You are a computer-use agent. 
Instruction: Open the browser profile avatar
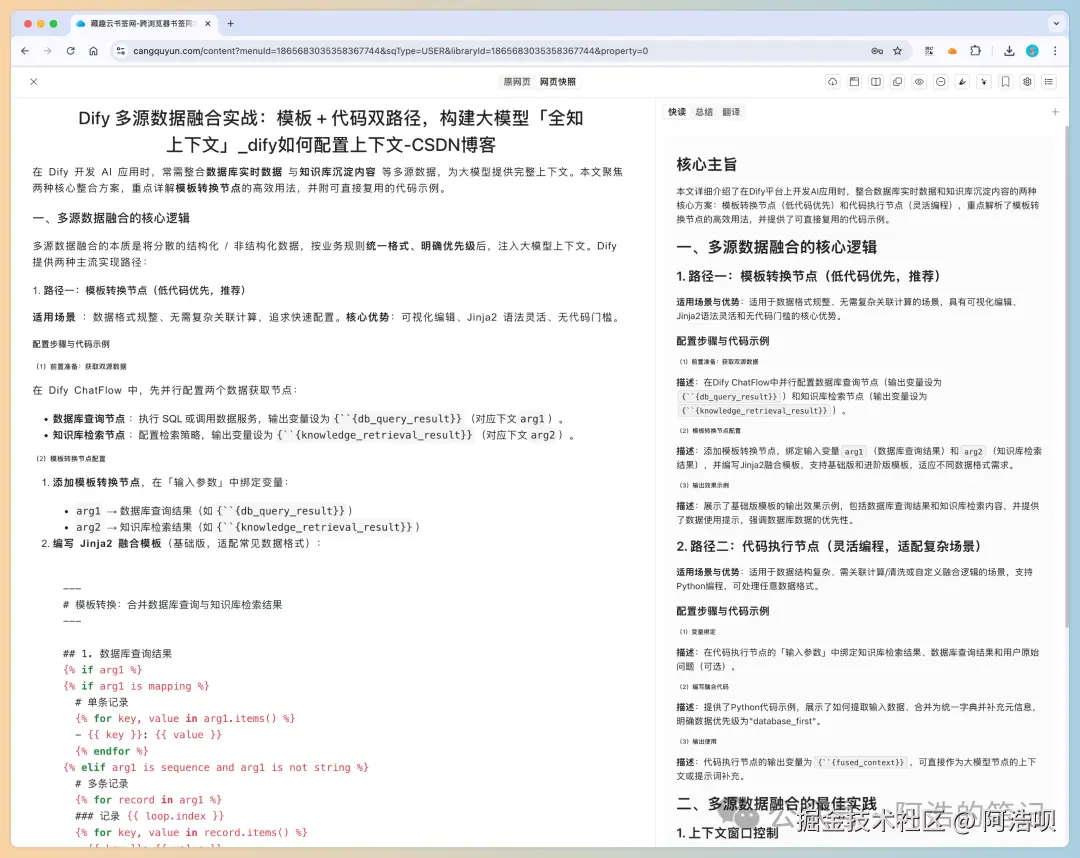[x=1032, y=51]
